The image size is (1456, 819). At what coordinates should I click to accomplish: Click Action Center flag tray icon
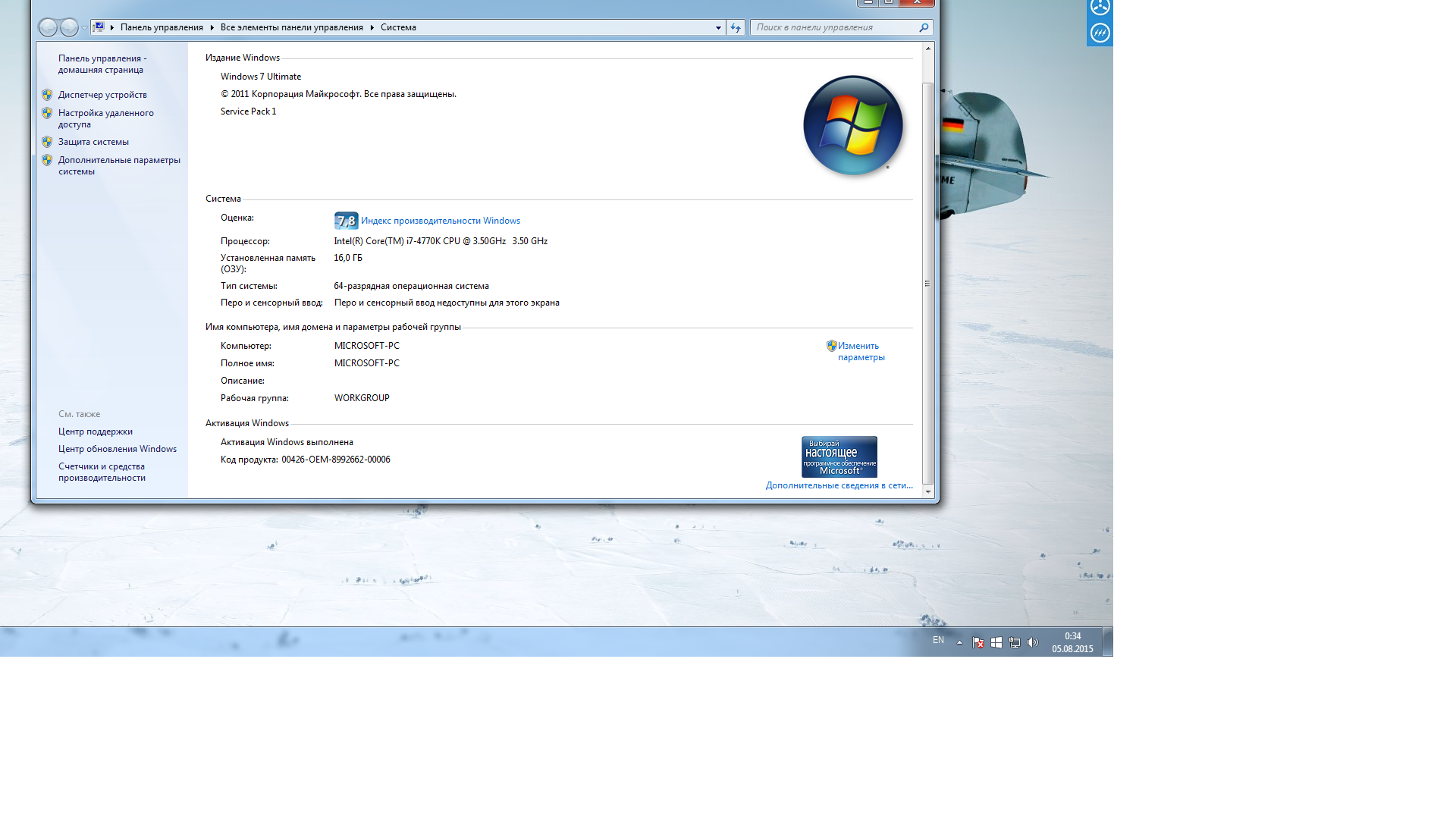point(978,642)
